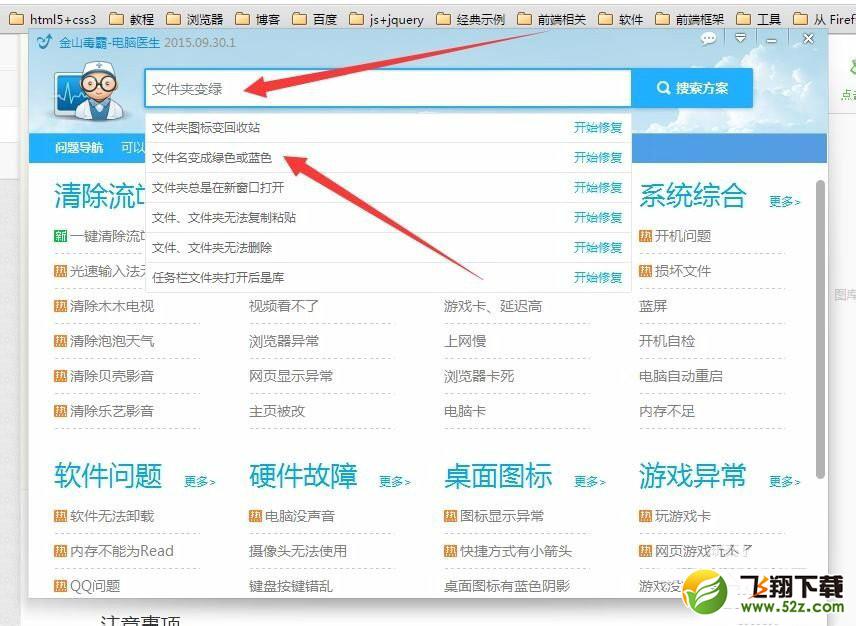This screenshot has width=856, height=626.
Task: Click the 主页被改 repair link
Action: [x=277, y=410]
